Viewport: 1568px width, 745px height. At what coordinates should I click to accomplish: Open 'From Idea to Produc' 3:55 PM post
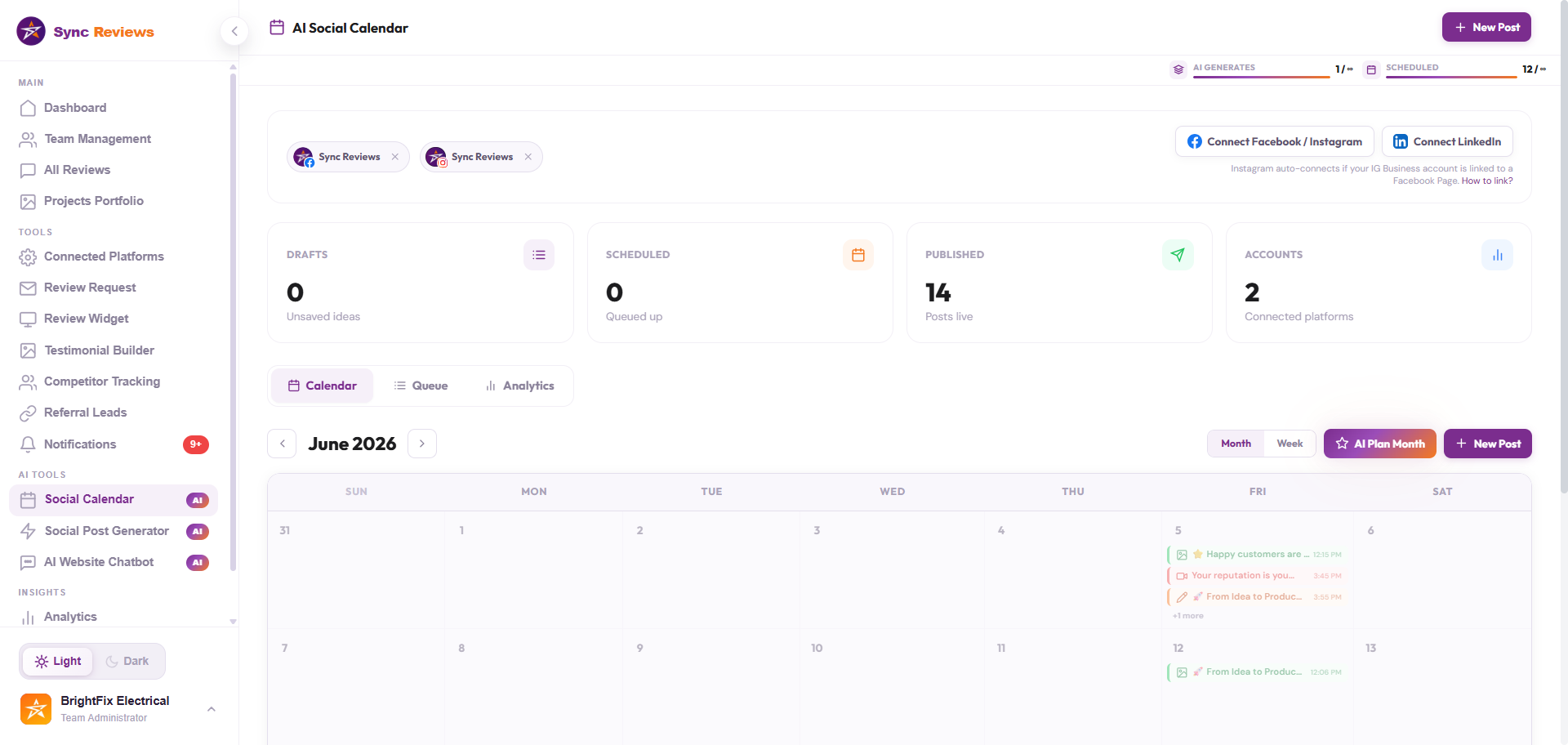coord(1255,597)
